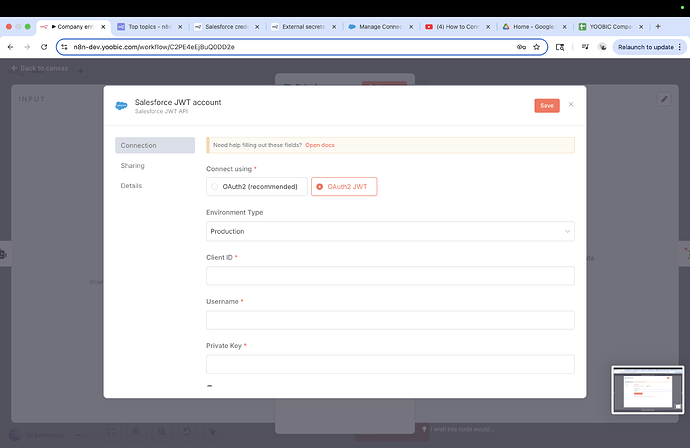Click the zoom in magnifier icon on canvas
The height and width of the screenshot is (448, 690).
pyautogui.click(x=136, y=432)
